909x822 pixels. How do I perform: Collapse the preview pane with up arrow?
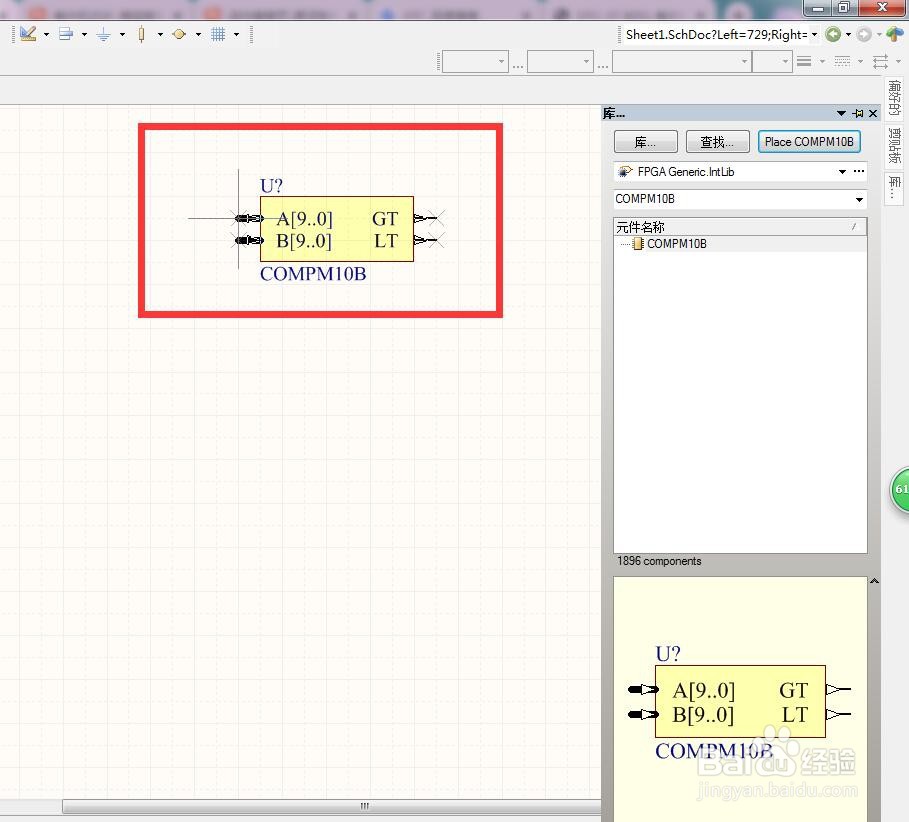click(x=874, y=581)
